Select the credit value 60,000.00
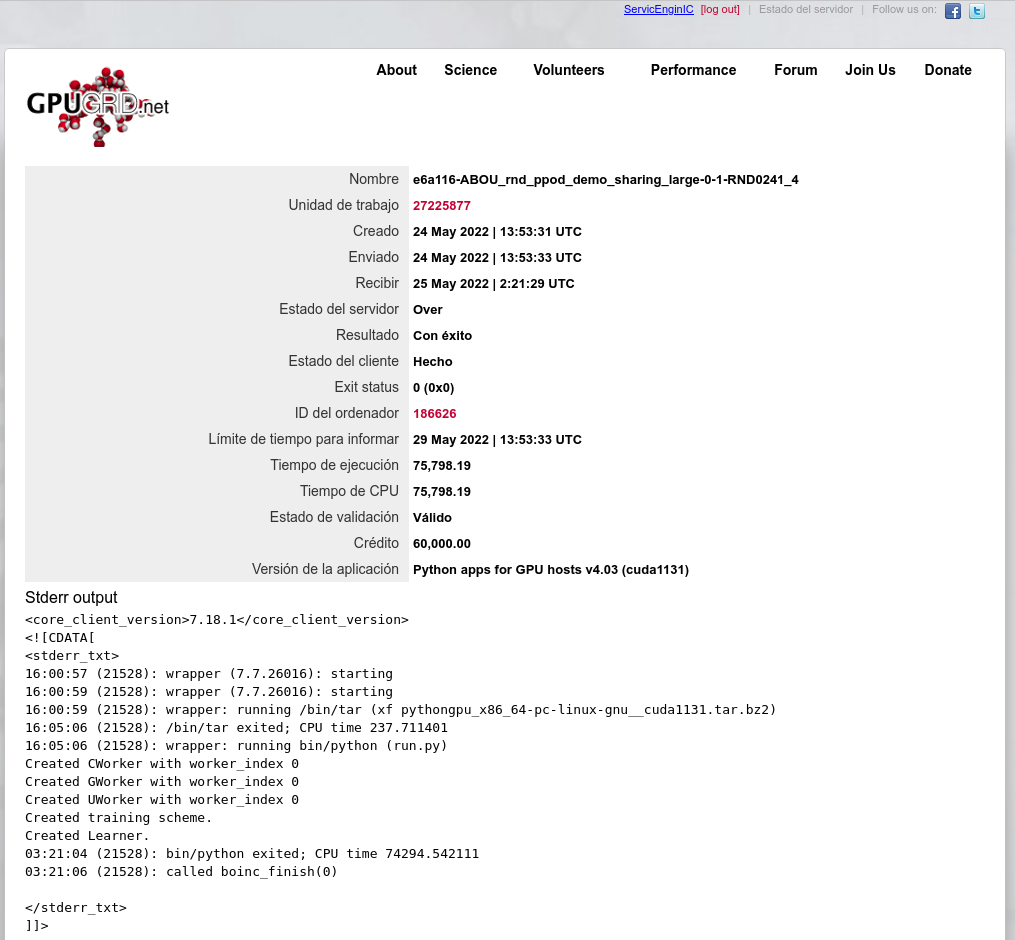 point(441,543)
